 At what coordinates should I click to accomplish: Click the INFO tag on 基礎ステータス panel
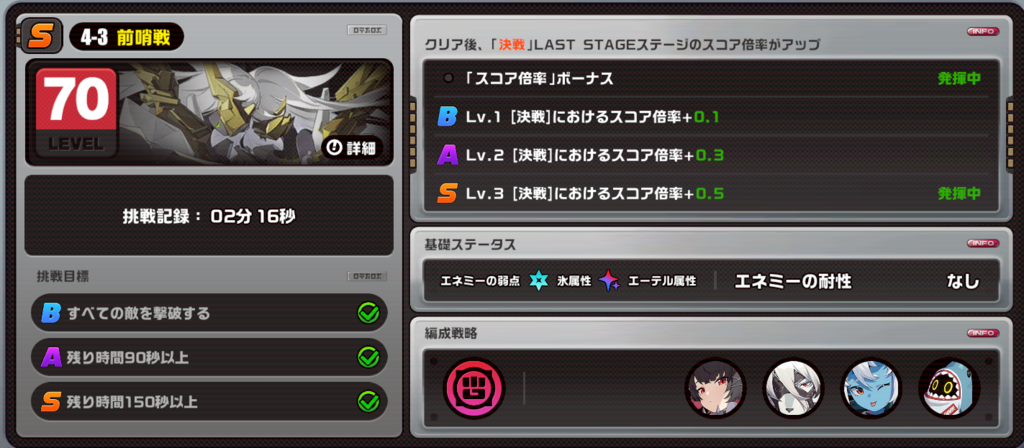[982, 243]
